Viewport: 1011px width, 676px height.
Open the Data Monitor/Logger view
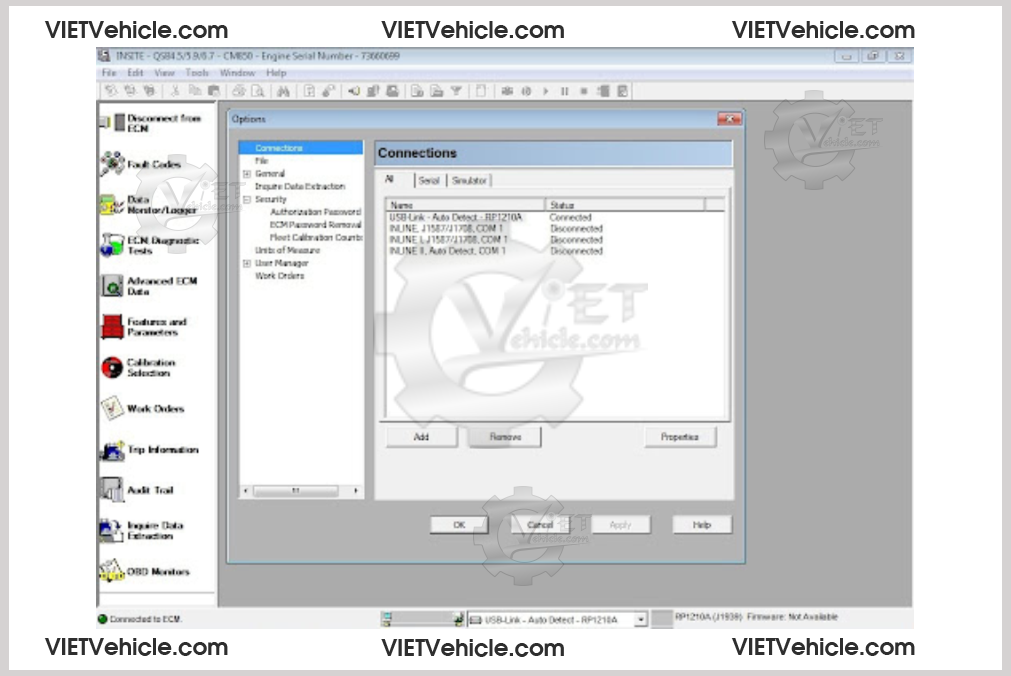pos(112,205)
